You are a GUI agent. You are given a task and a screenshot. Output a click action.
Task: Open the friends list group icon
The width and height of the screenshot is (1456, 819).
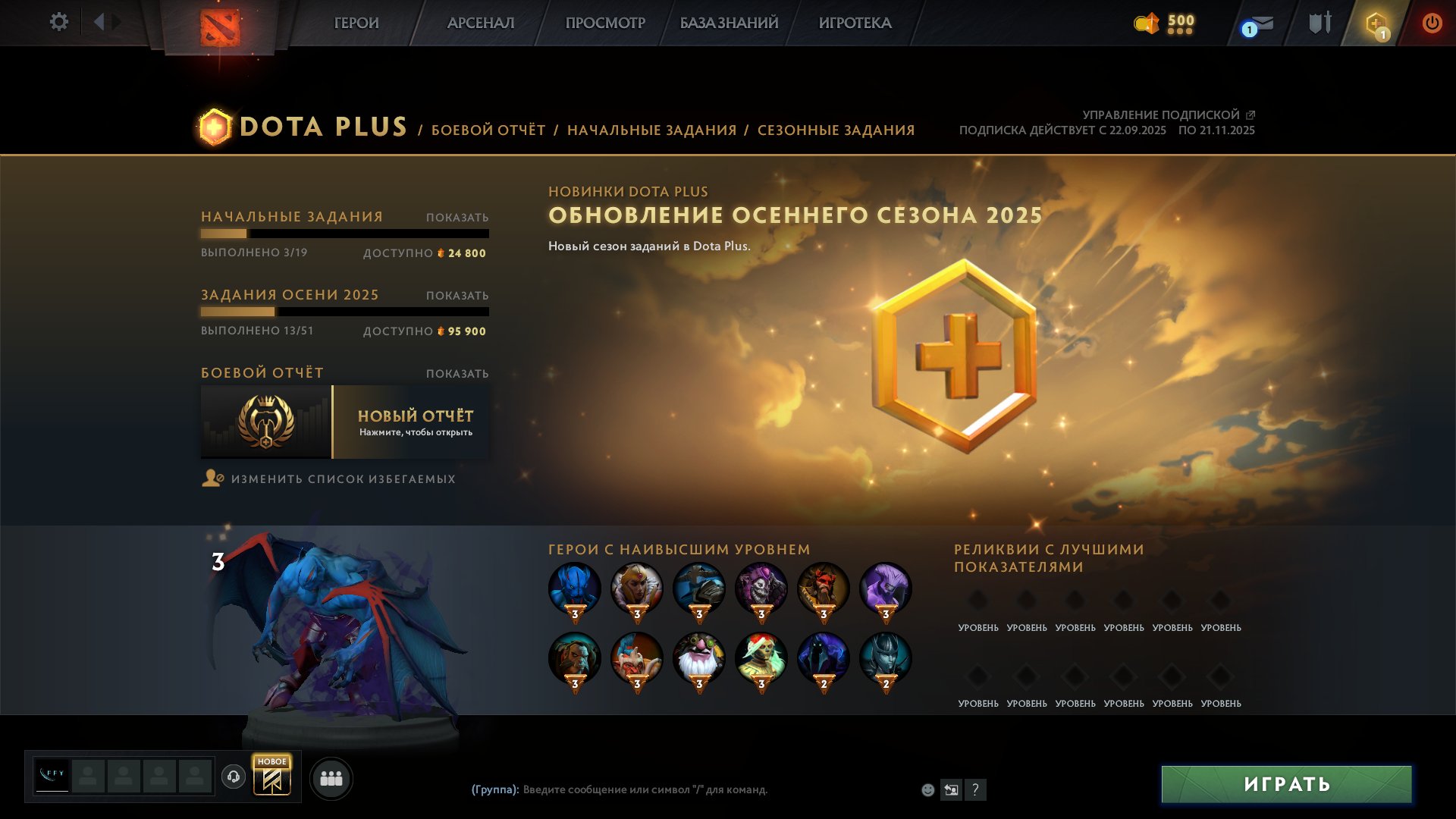pyautogui.click(x=331, y=778)
